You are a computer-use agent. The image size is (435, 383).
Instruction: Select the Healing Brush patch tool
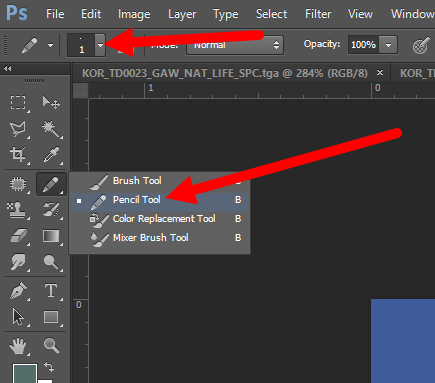coord(18,184)
